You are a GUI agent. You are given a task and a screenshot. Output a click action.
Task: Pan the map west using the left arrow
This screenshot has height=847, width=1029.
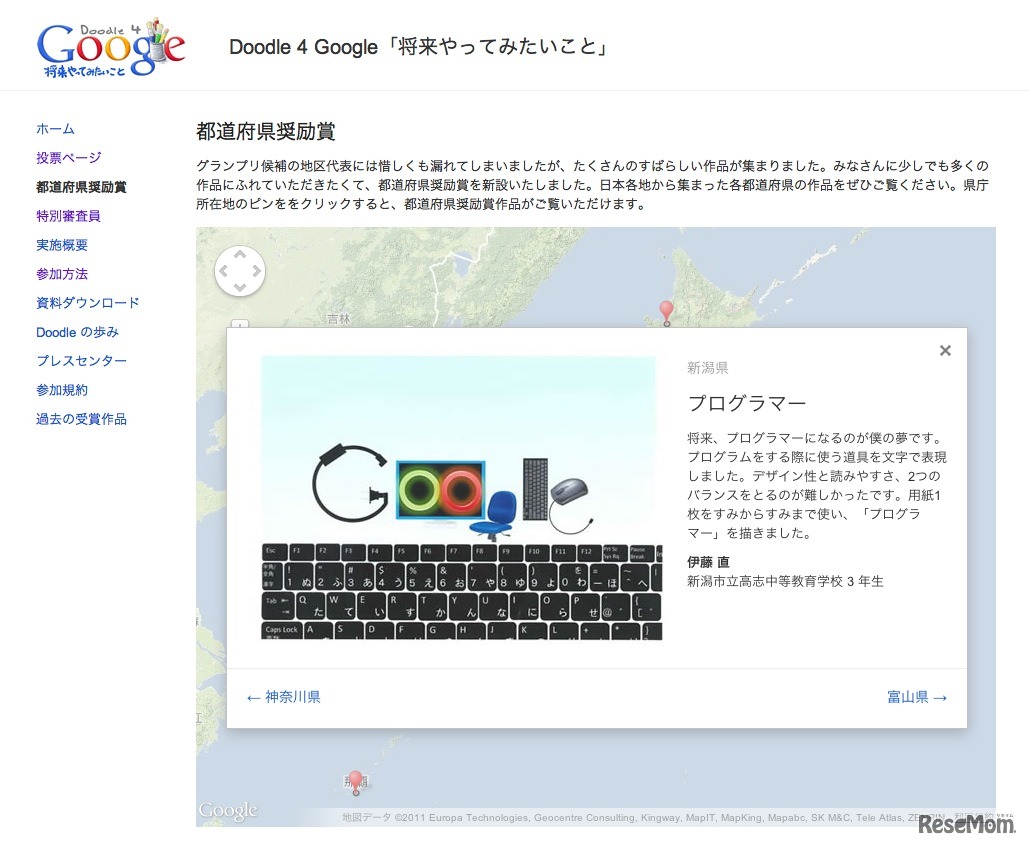point(225,270)
